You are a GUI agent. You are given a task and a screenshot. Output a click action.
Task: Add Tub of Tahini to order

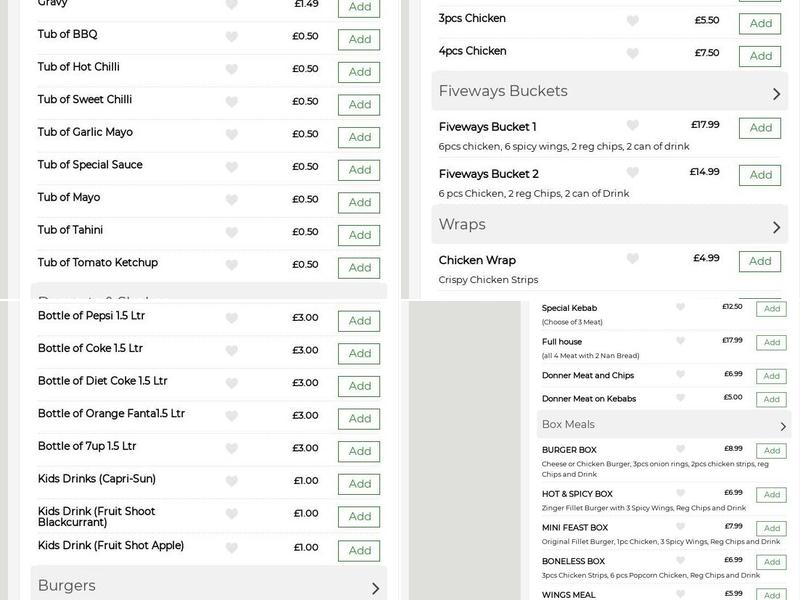pos(358,235)
